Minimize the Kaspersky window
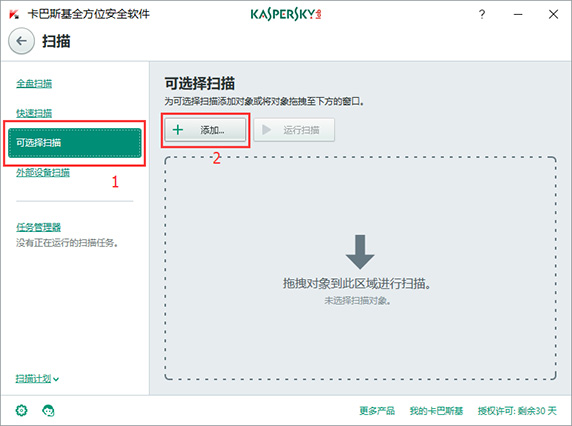The height and width of the screenshot is (426, 572). click(x=518, y=14)
